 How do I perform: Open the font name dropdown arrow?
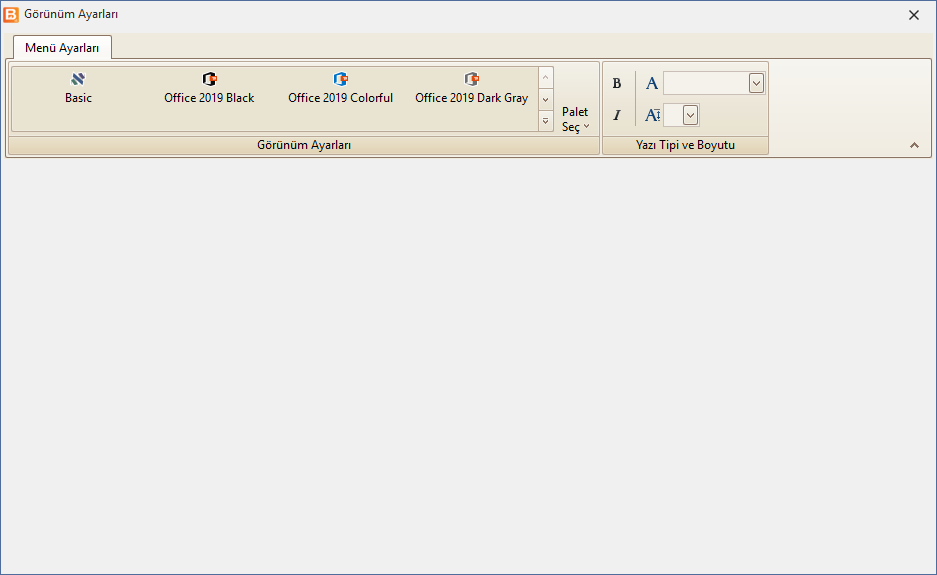tap(756, 83)
